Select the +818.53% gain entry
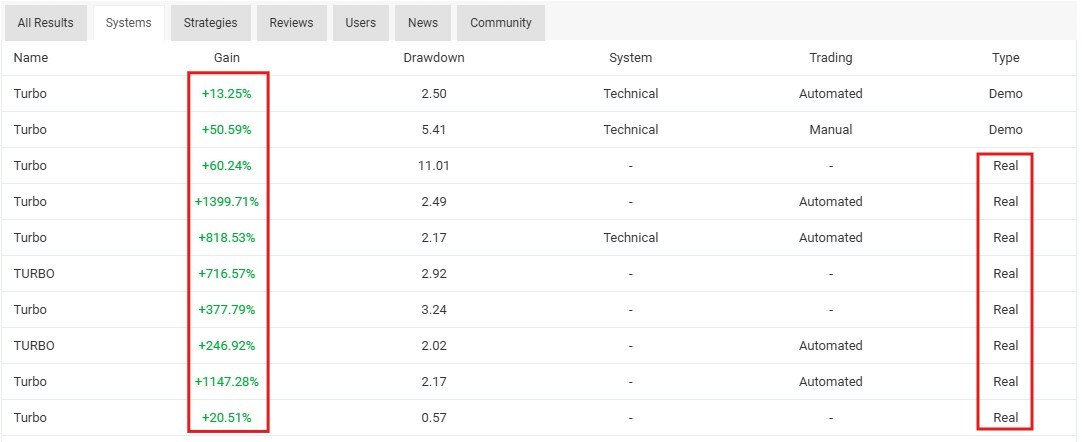Viewport: 1082px width, 442px height. point(227,238)
